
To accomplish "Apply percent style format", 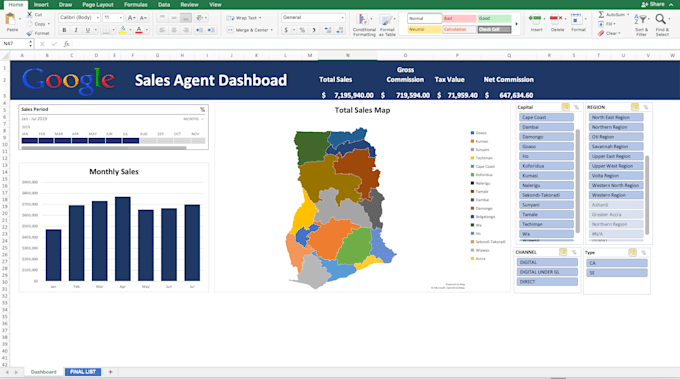I will [302, 30].
